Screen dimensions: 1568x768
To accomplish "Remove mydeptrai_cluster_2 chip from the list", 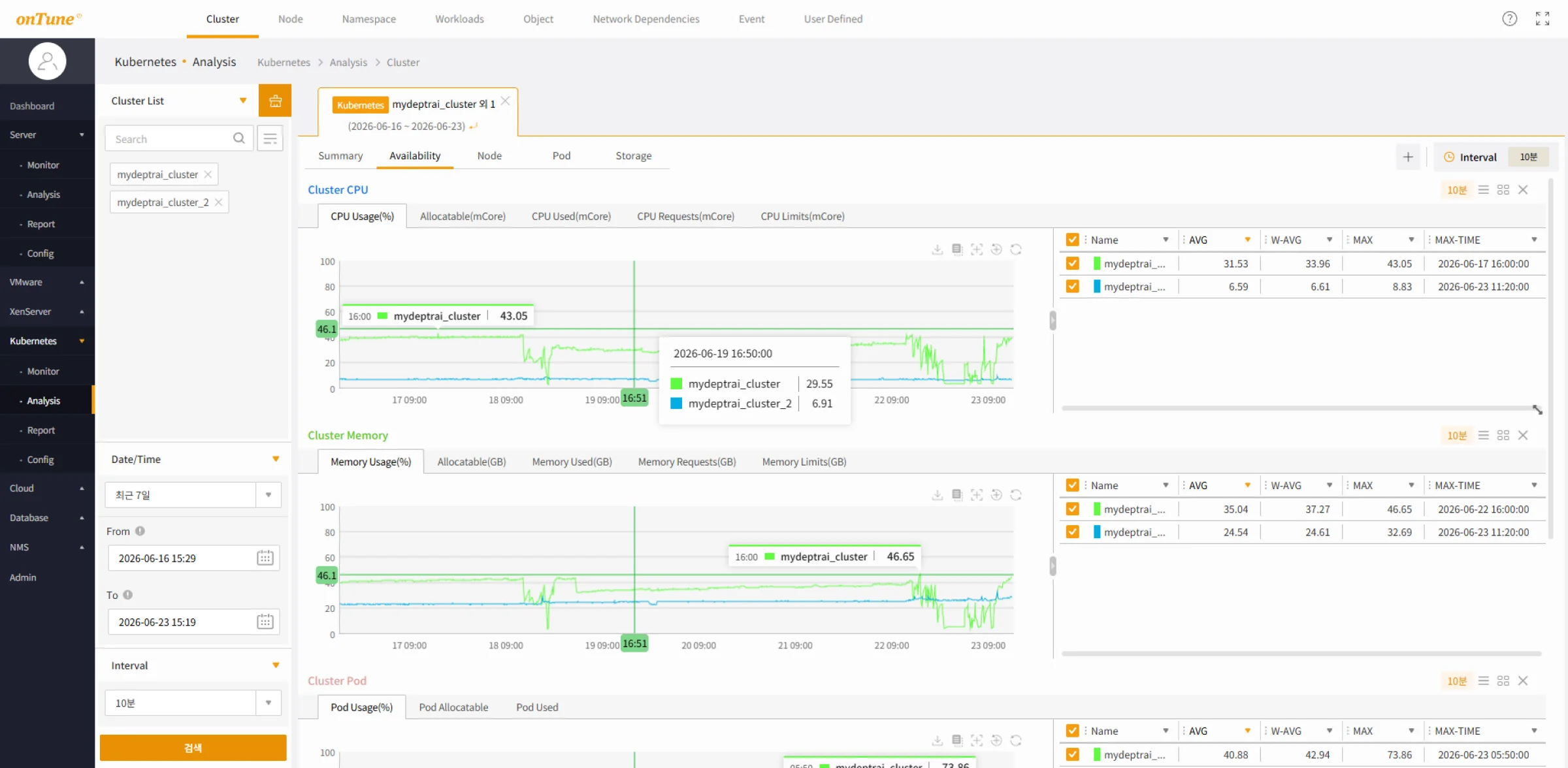I will tap(219, 202).
